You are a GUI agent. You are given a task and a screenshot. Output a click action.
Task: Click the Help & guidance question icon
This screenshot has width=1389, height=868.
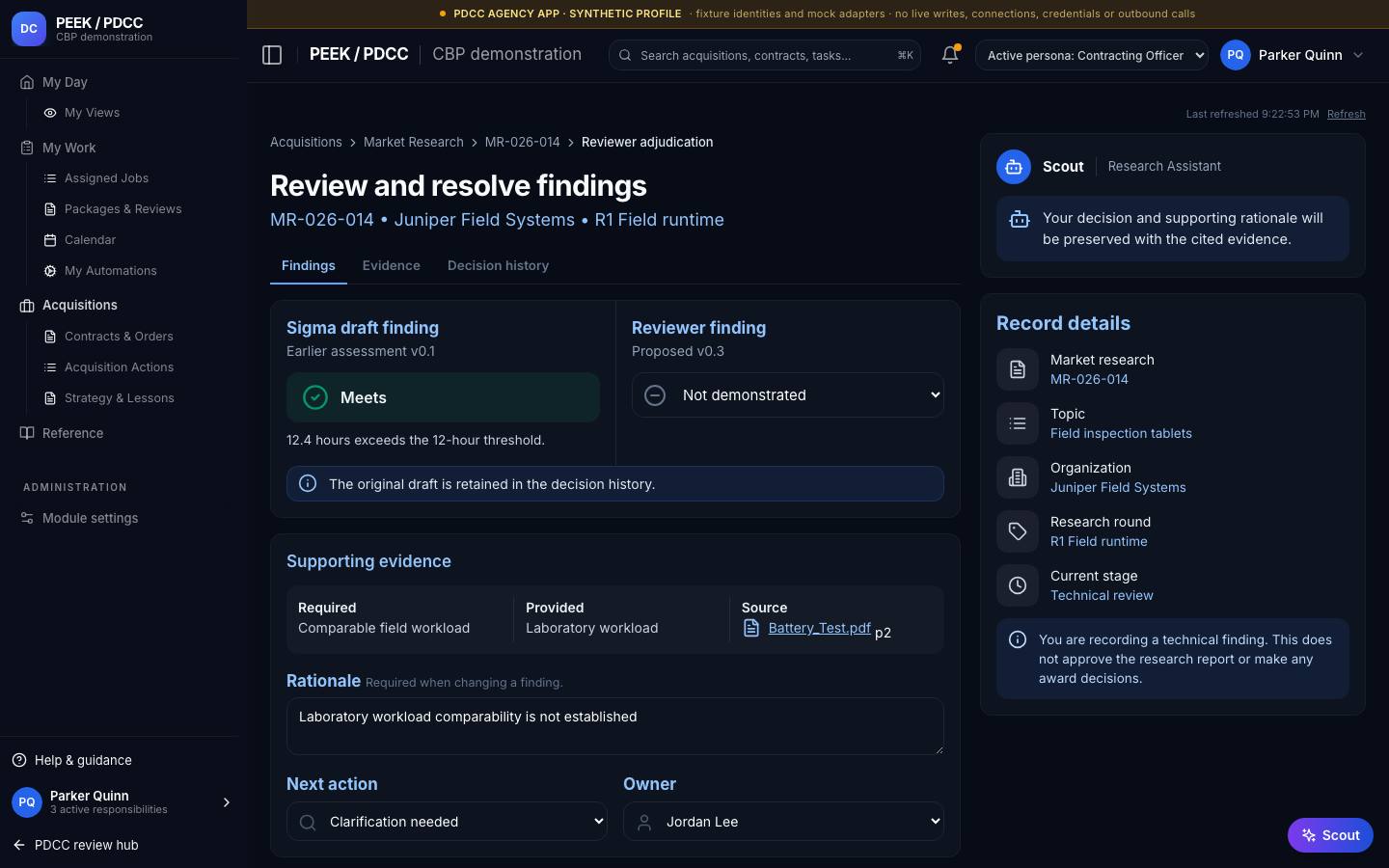tap(19, 760)
